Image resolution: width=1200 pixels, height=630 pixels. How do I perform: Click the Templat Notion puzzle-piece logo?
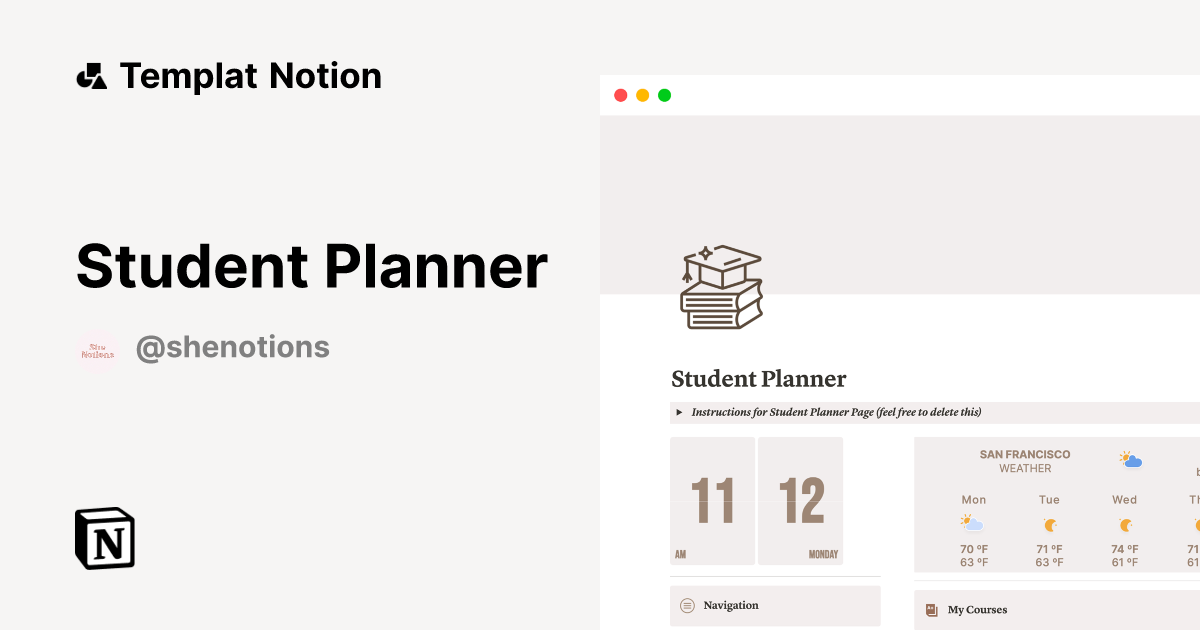[x=91, y=75]
